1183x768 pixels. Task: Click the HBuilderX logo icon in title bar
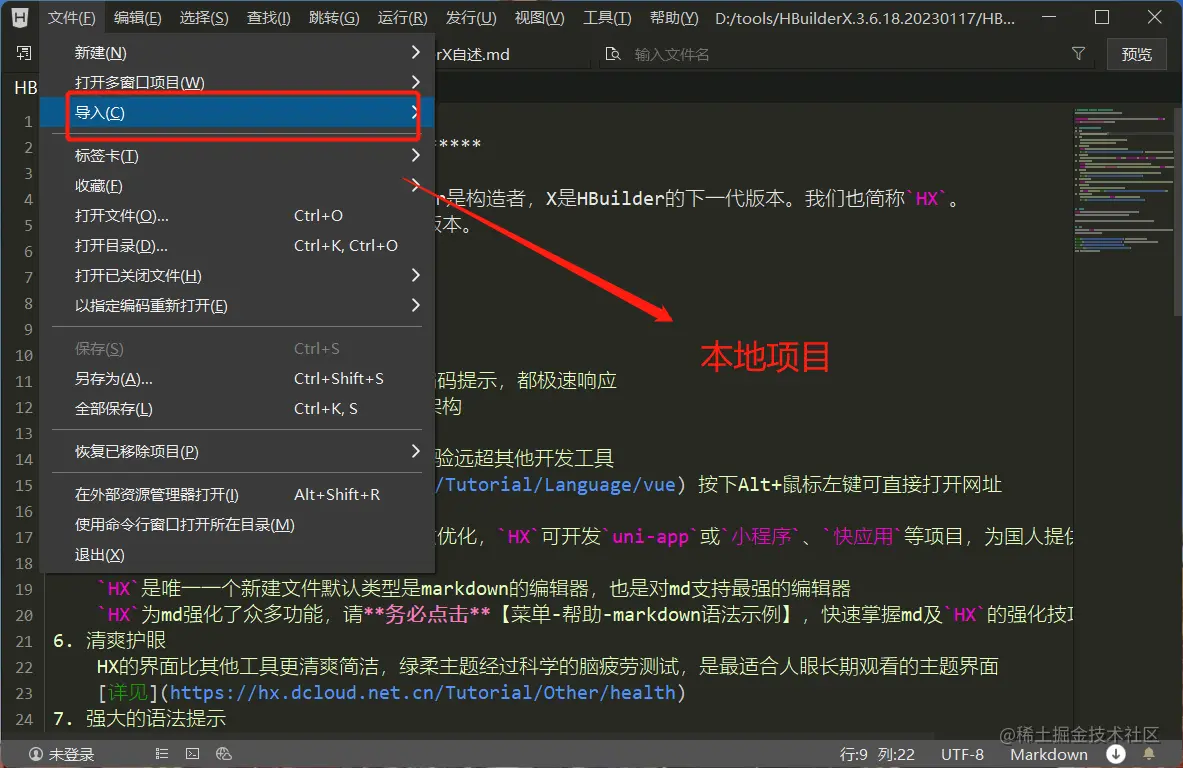(20, 17)
